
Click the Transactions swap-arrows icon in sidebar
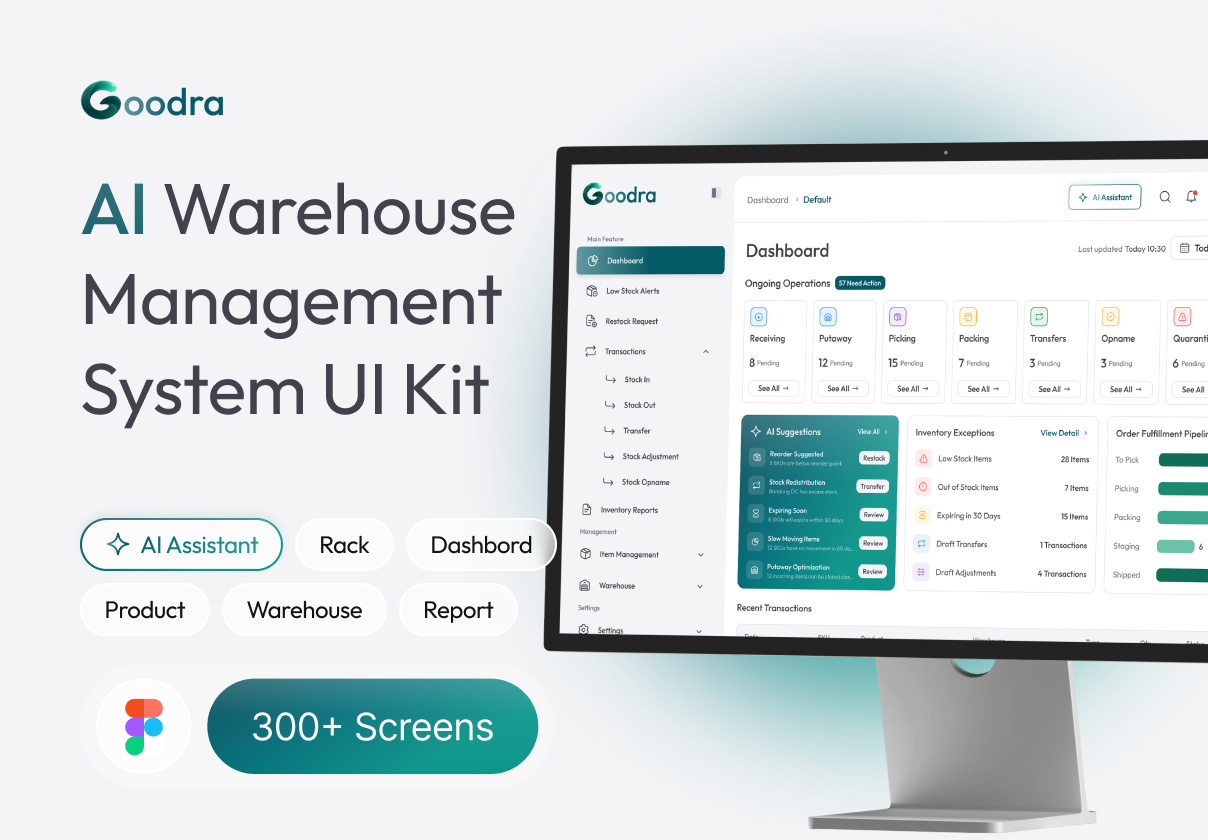590,351
